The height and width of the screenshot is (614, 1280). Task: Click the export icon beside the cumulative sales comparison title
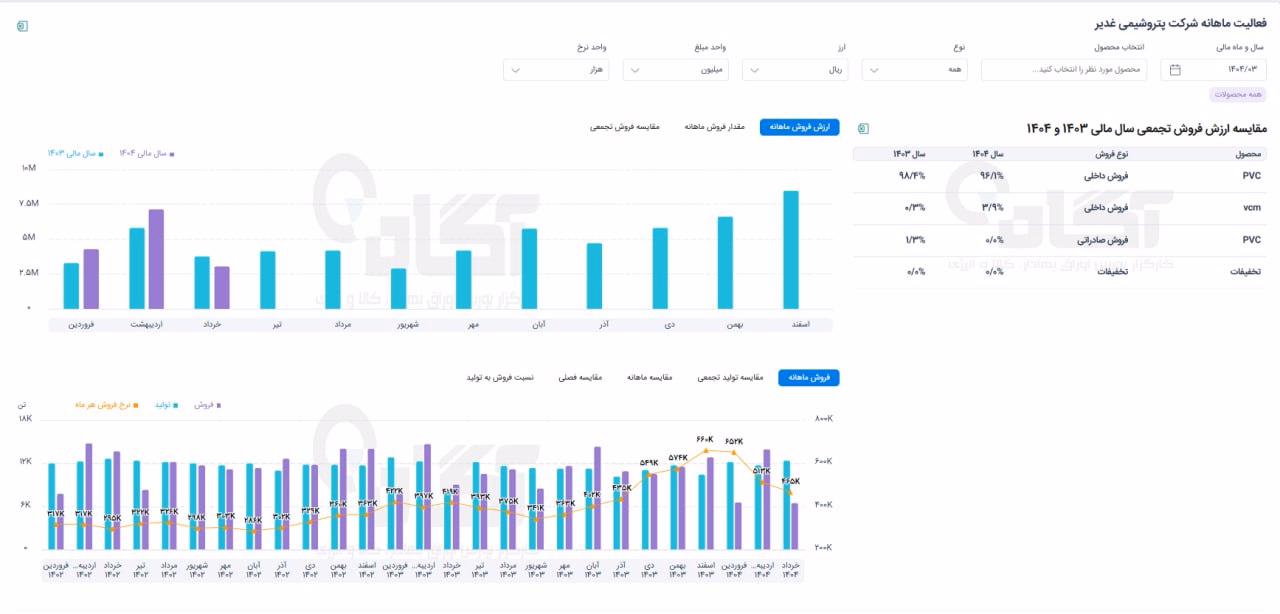pyautogui.click(x=864, y=128)
